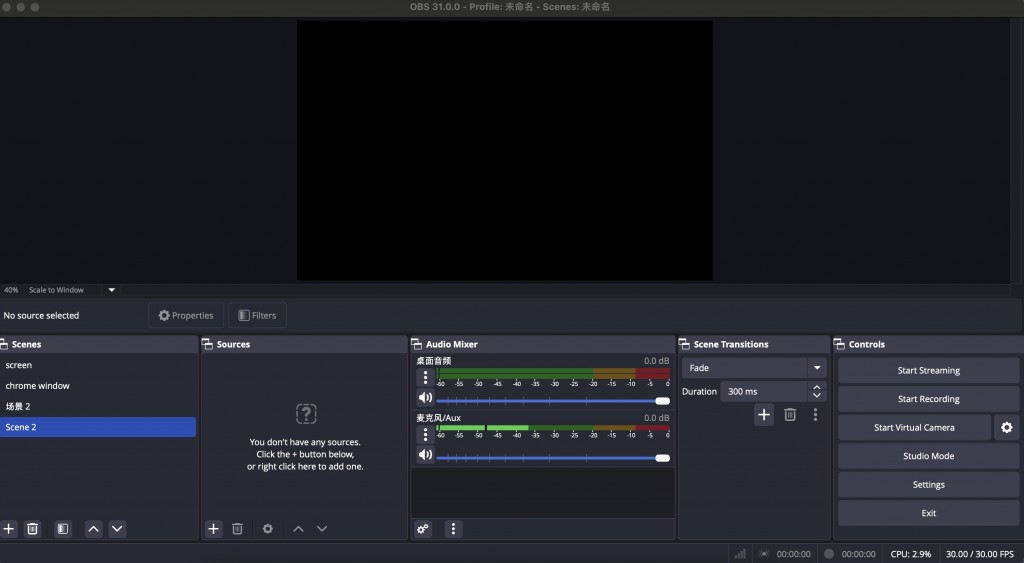Click the Audio Mixer dock icon
This screenshot has width=1024, height=563.
click(417, 344)
